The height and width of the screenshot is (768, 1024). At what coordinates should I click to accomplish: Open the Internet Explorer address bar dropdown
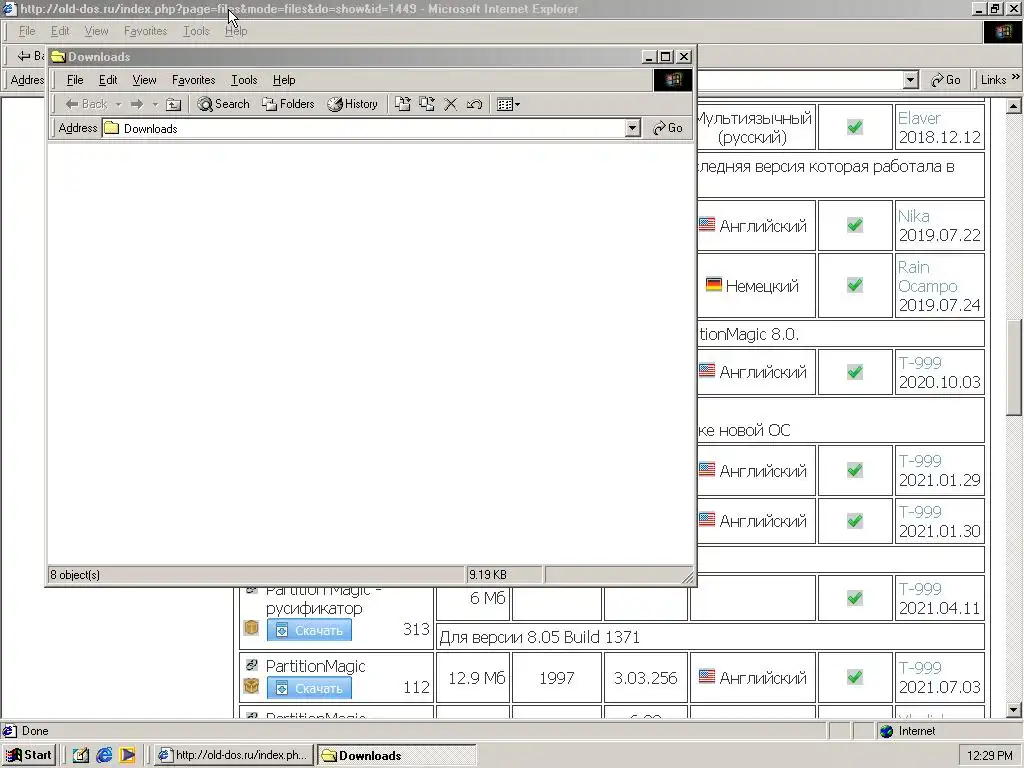pyautogui.click(x=911, y=80)
